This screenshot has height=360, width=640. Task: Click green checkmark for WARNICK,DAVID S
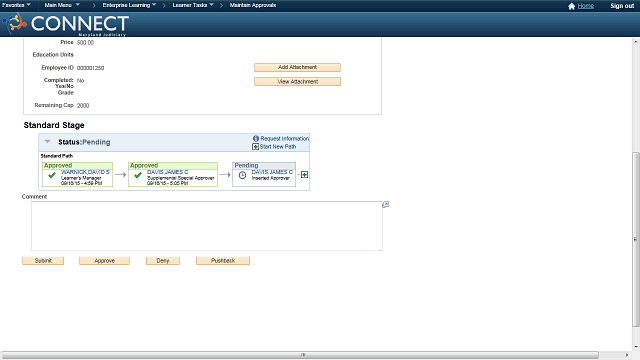click(52, 175)
